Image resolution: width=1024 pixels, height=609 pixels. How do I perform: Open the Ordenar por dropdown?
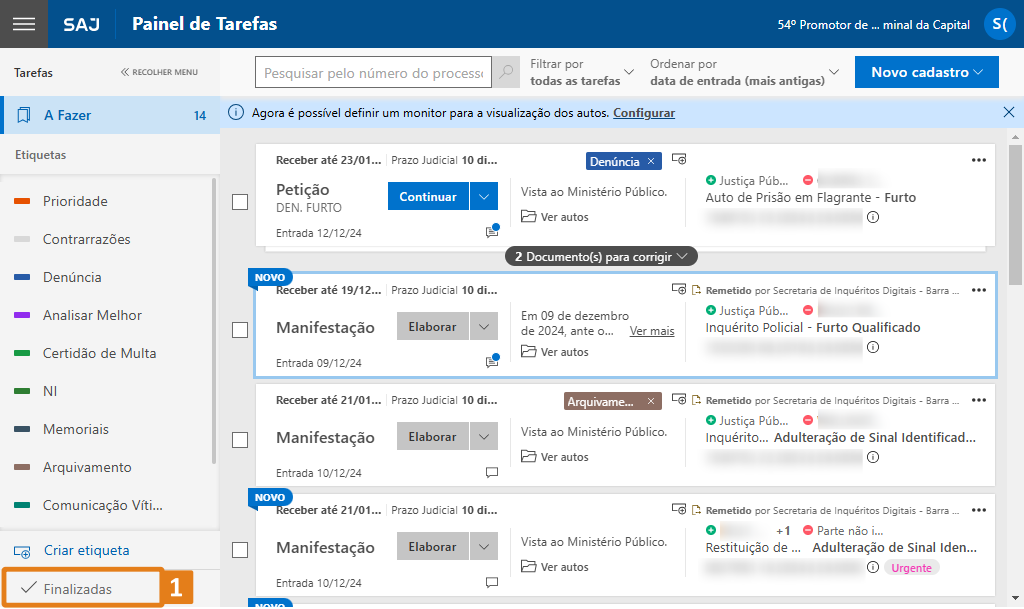tap(744, 72)
